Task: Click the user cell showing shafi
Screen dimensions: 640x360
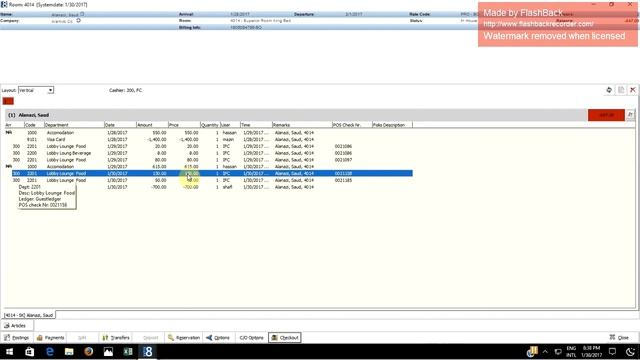Action: pyautogui.click(x=227, y=187)
